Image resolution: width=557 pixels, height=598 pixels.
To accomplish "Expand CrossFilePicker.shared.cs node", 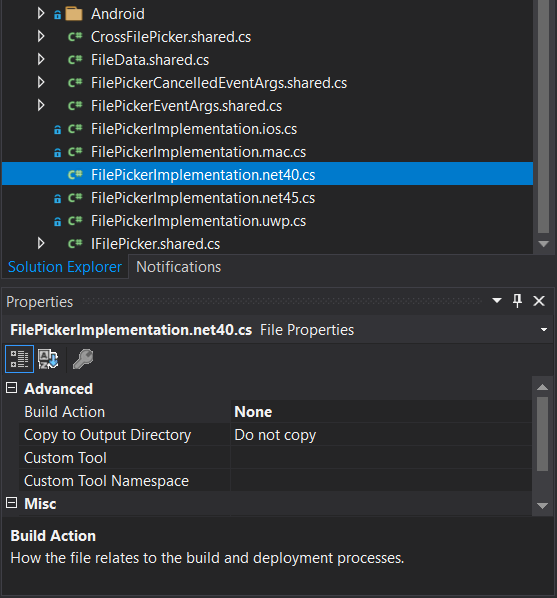I will [41, 37].
